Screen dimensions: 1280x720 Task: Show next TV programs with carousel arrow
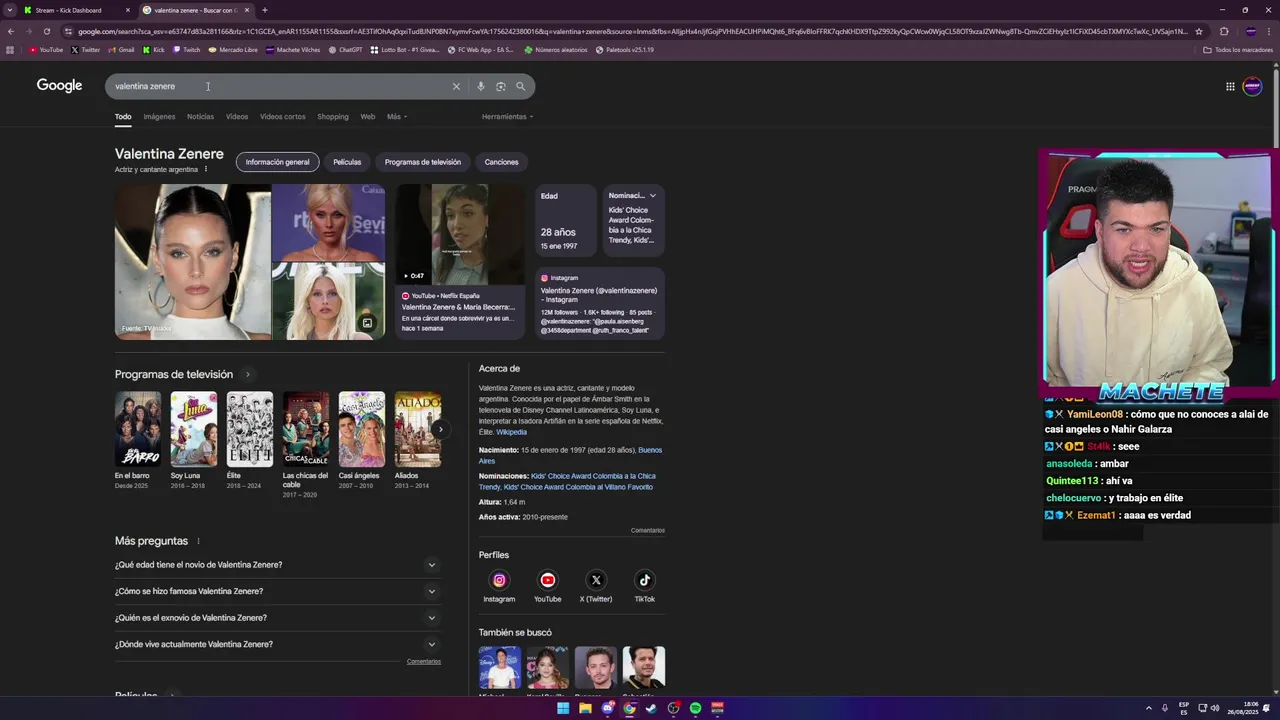point(440,429)
